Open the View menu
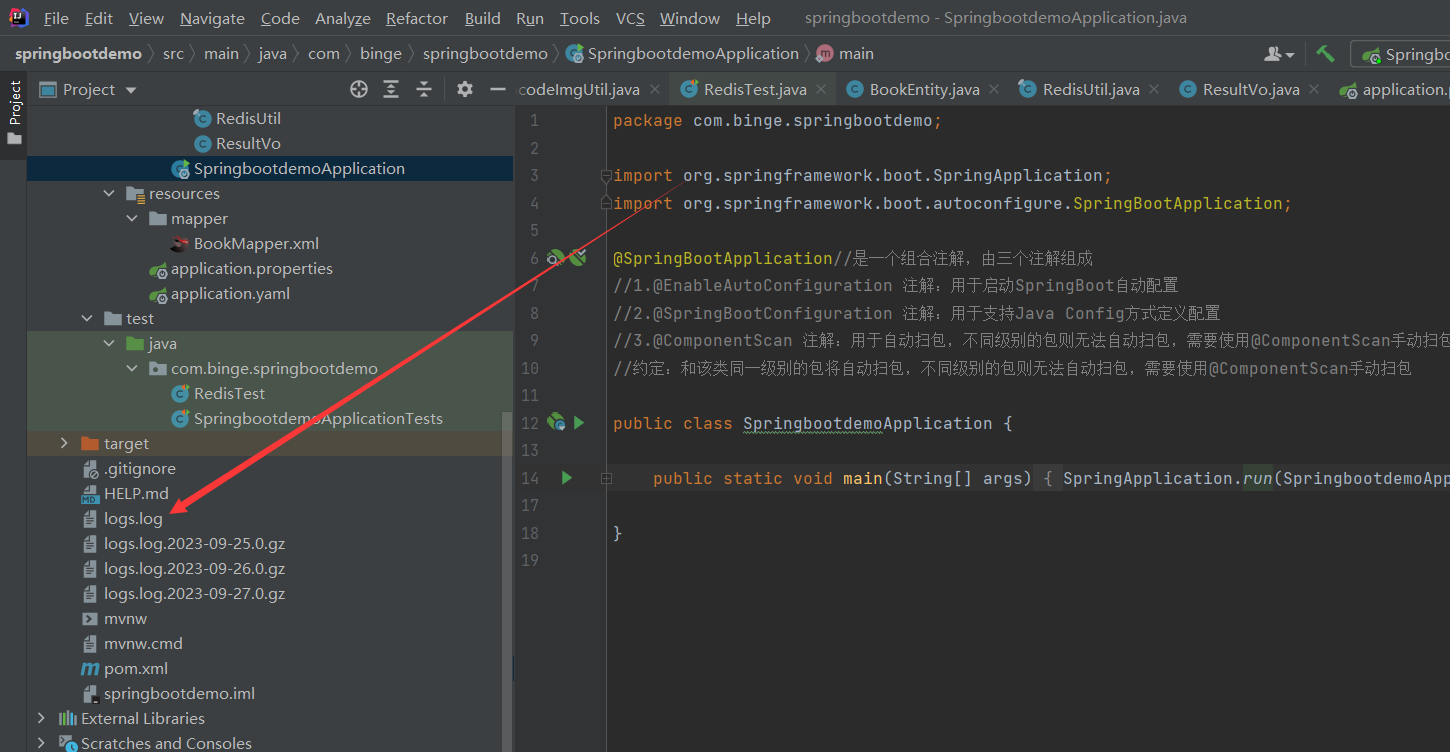The height and width of the screenshot is (752, 1450). point(146,19)
